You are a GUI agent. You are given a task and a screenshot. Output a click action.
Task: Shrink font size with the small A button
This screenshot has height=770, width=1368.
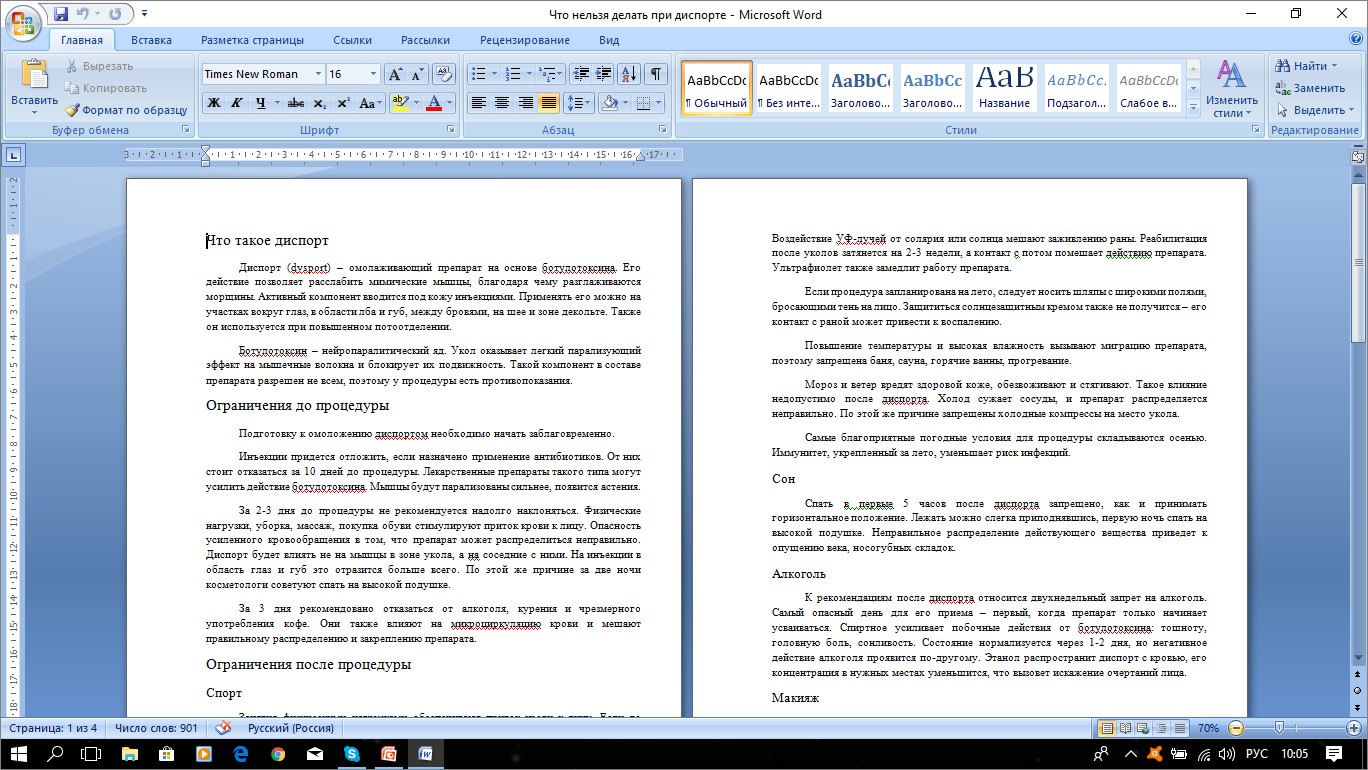click(x=417, y=74)
